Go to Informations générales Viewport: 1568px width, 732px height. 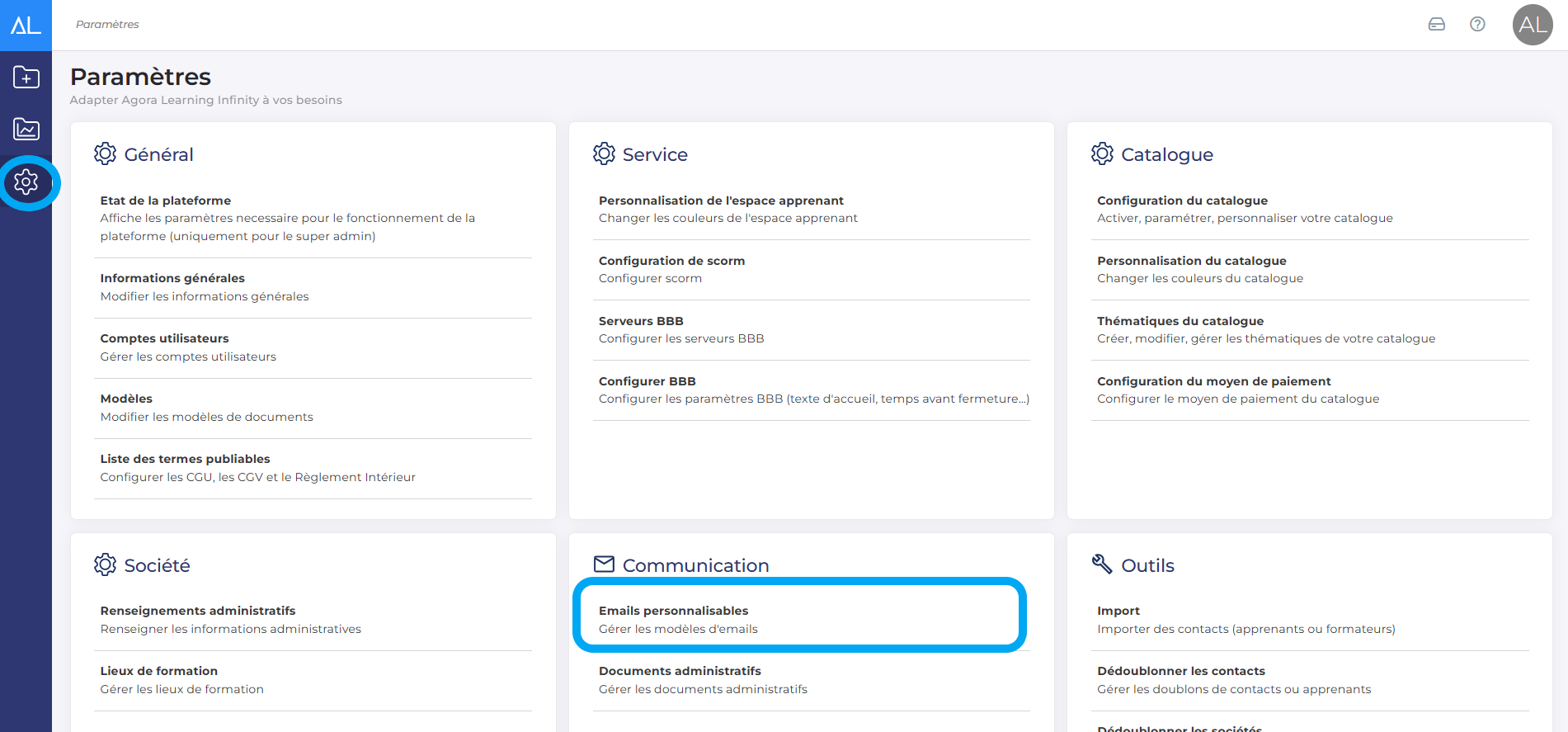tap(172, 278)
